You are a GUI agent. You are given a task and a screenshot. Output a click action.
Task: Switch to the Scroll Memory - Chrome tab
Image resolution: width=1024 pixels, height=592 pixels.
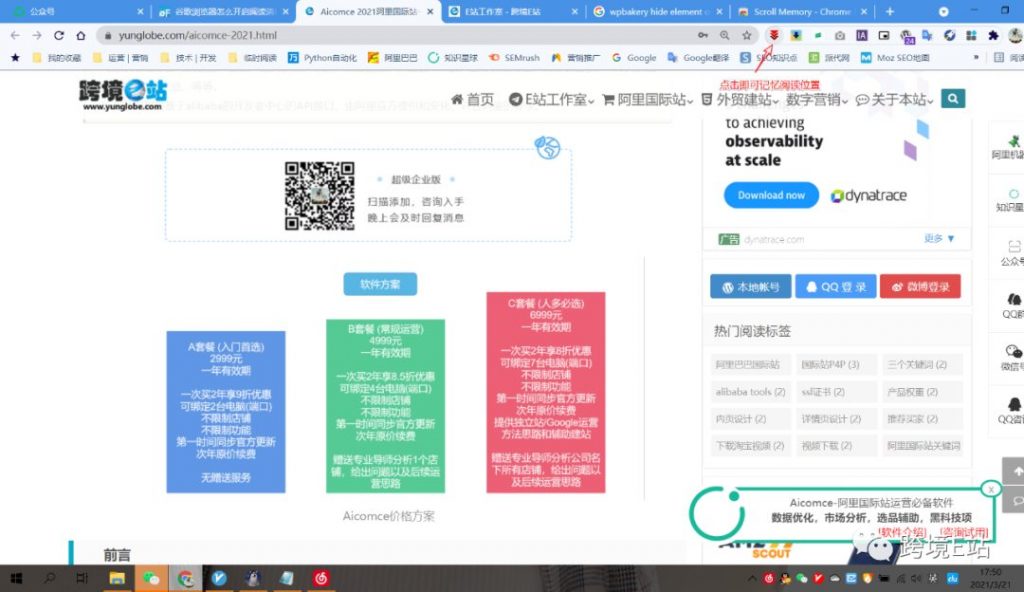(803, 12)
